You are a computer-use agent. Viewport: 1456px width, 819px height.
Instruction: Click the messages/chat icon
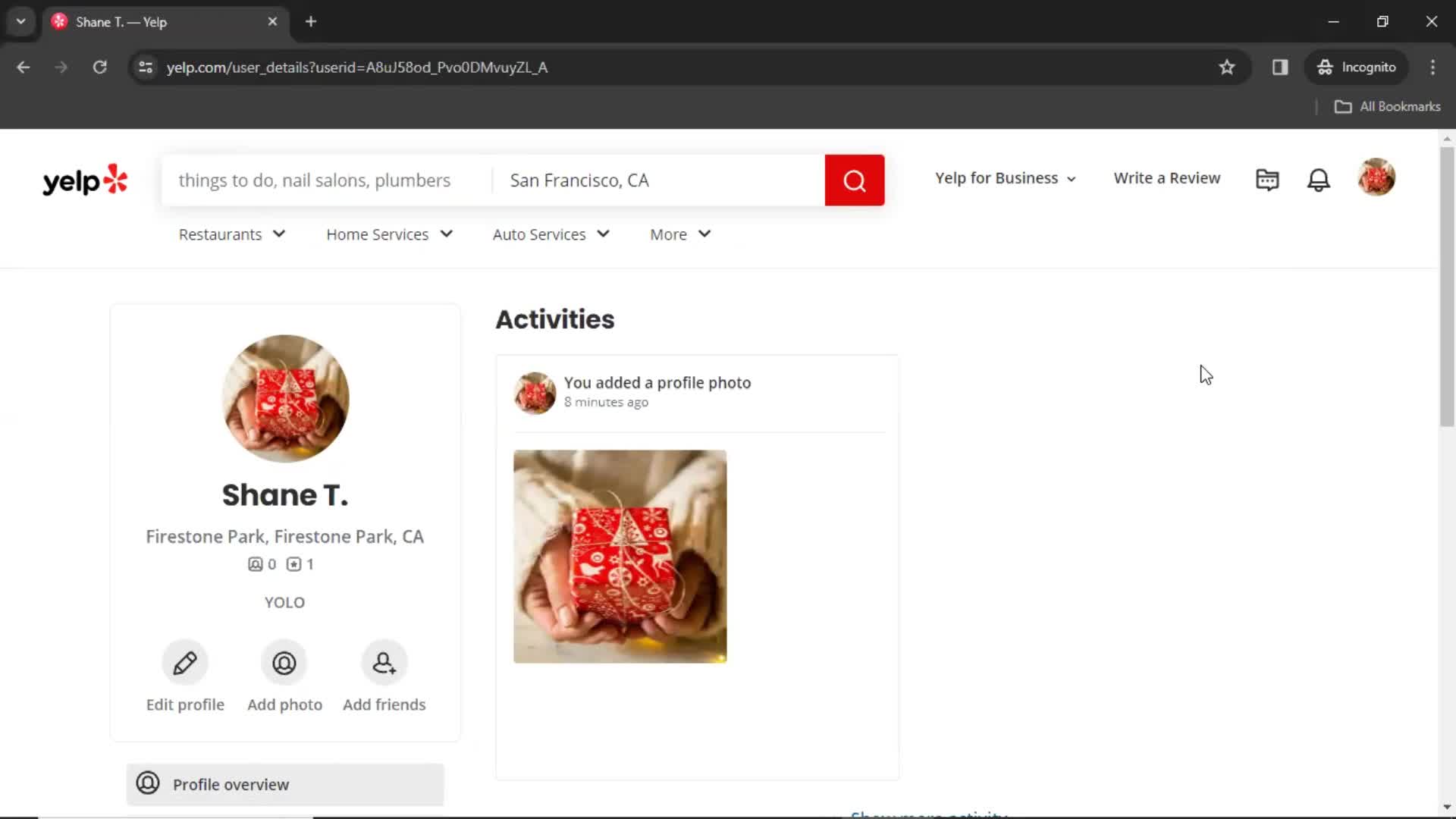[x=1267, y=178]
